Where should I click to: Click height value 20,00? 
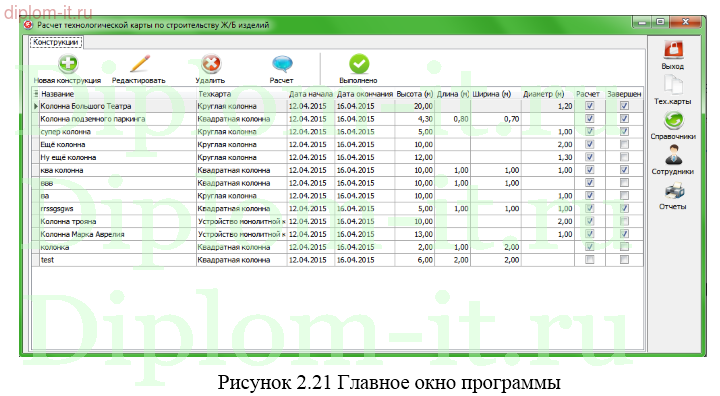tap(423, 106)
